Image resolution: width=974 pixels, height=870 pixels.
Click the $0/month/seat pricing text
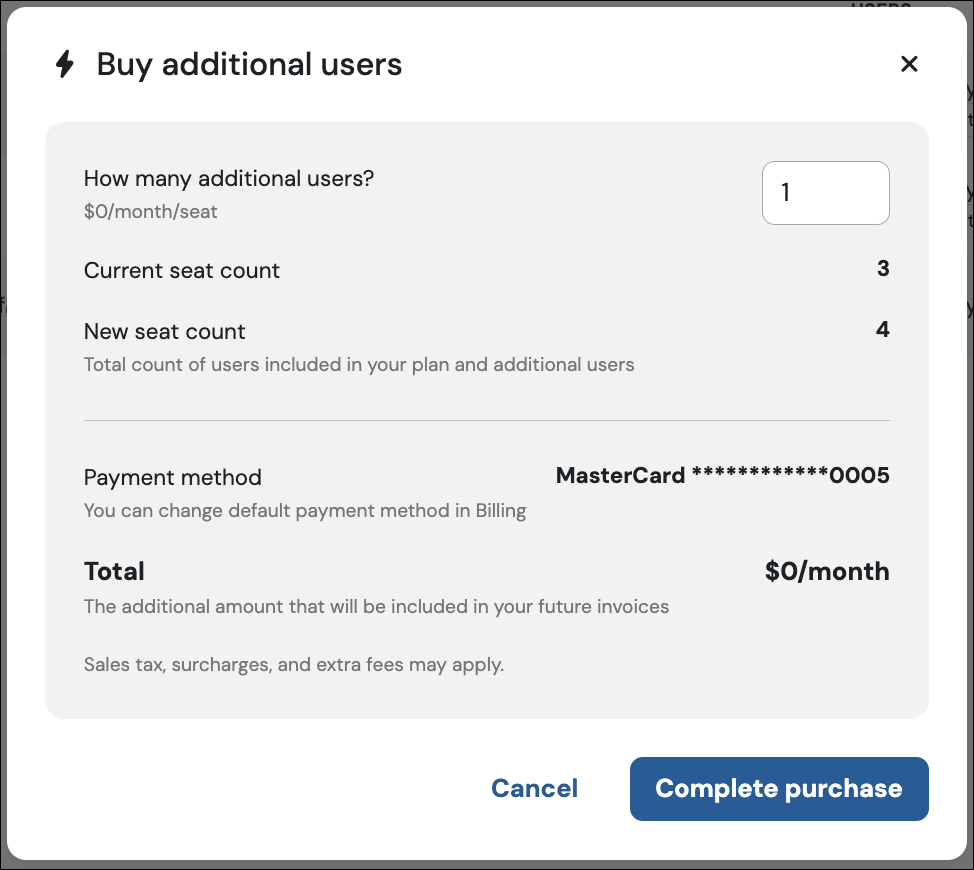150,211
